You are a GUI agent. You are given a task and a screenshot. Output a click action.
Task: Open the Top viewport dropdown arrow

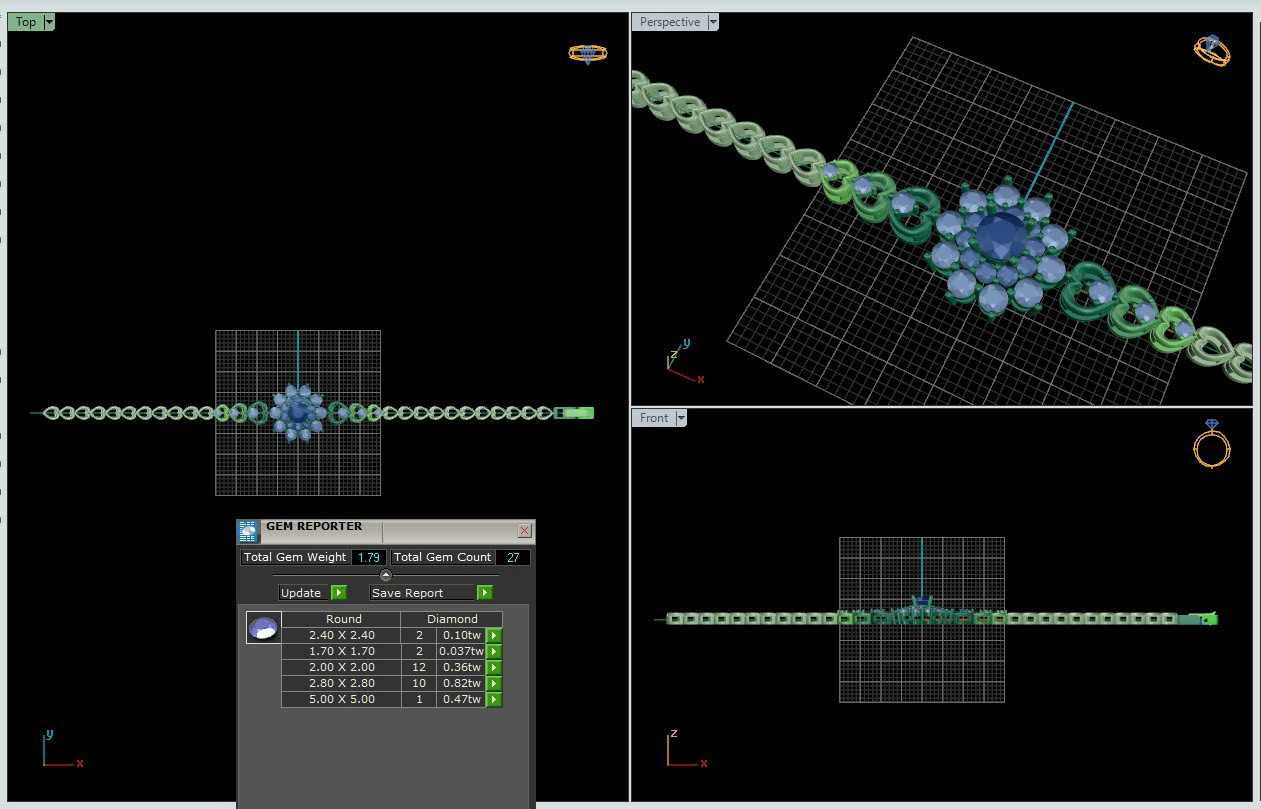point(49,22)
